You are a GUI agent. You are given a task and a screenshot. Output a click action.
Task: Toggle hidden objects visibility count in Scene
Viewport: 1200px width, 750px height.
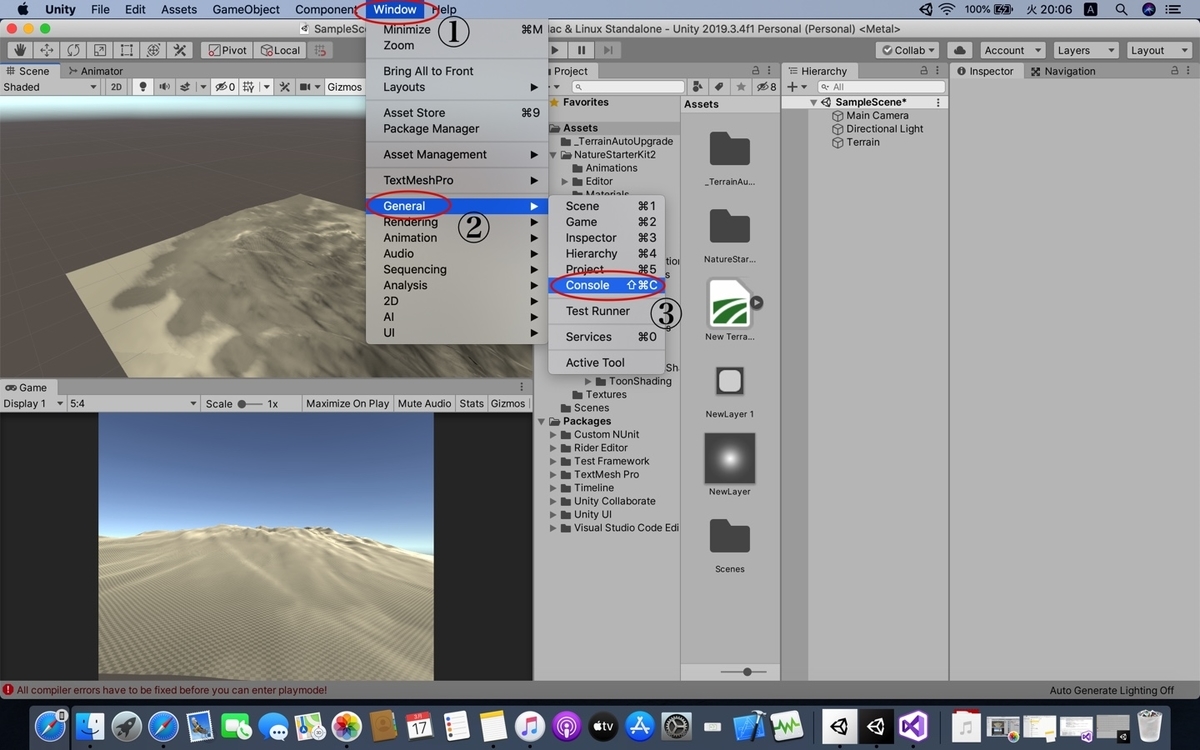pos(226,87)
